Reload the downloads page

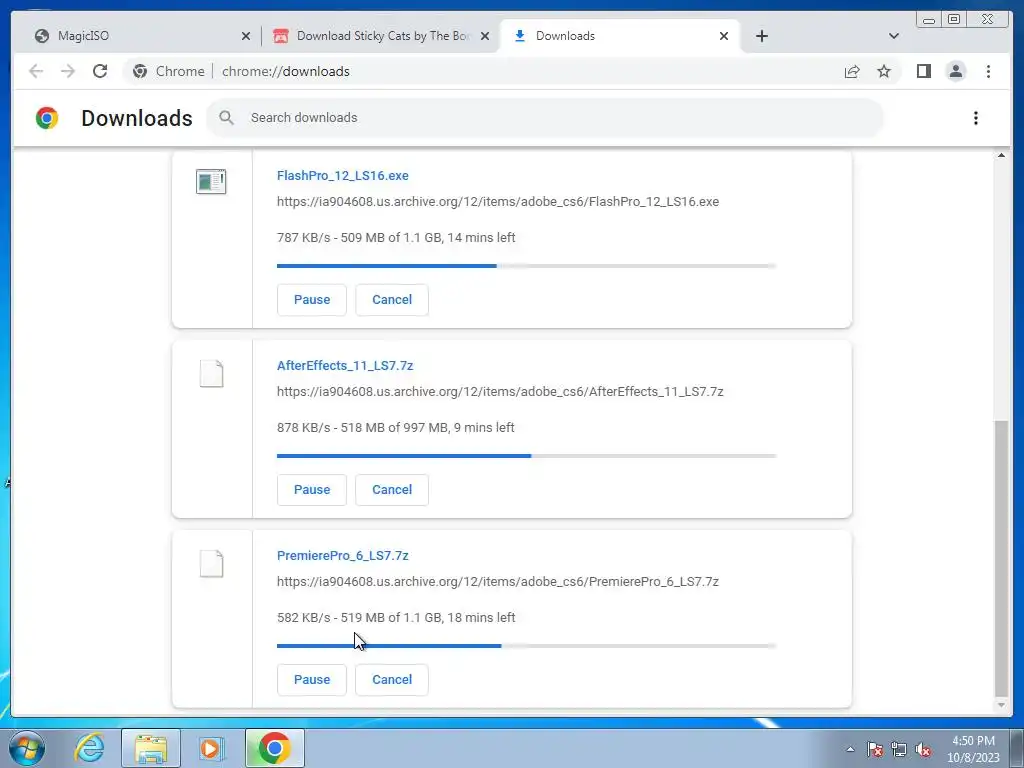[100, 71]
